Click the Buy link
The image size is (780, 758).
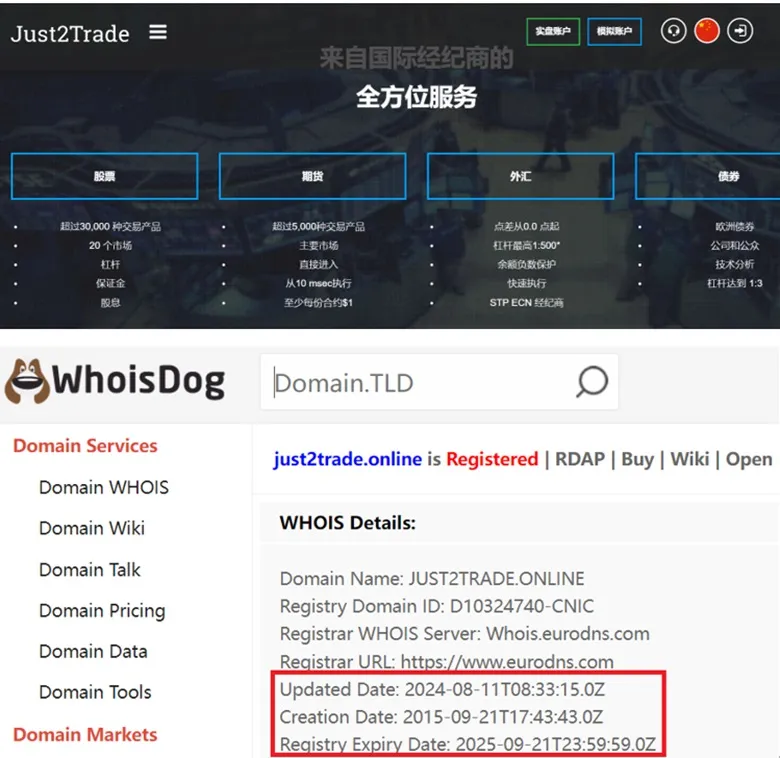(638, 459)
